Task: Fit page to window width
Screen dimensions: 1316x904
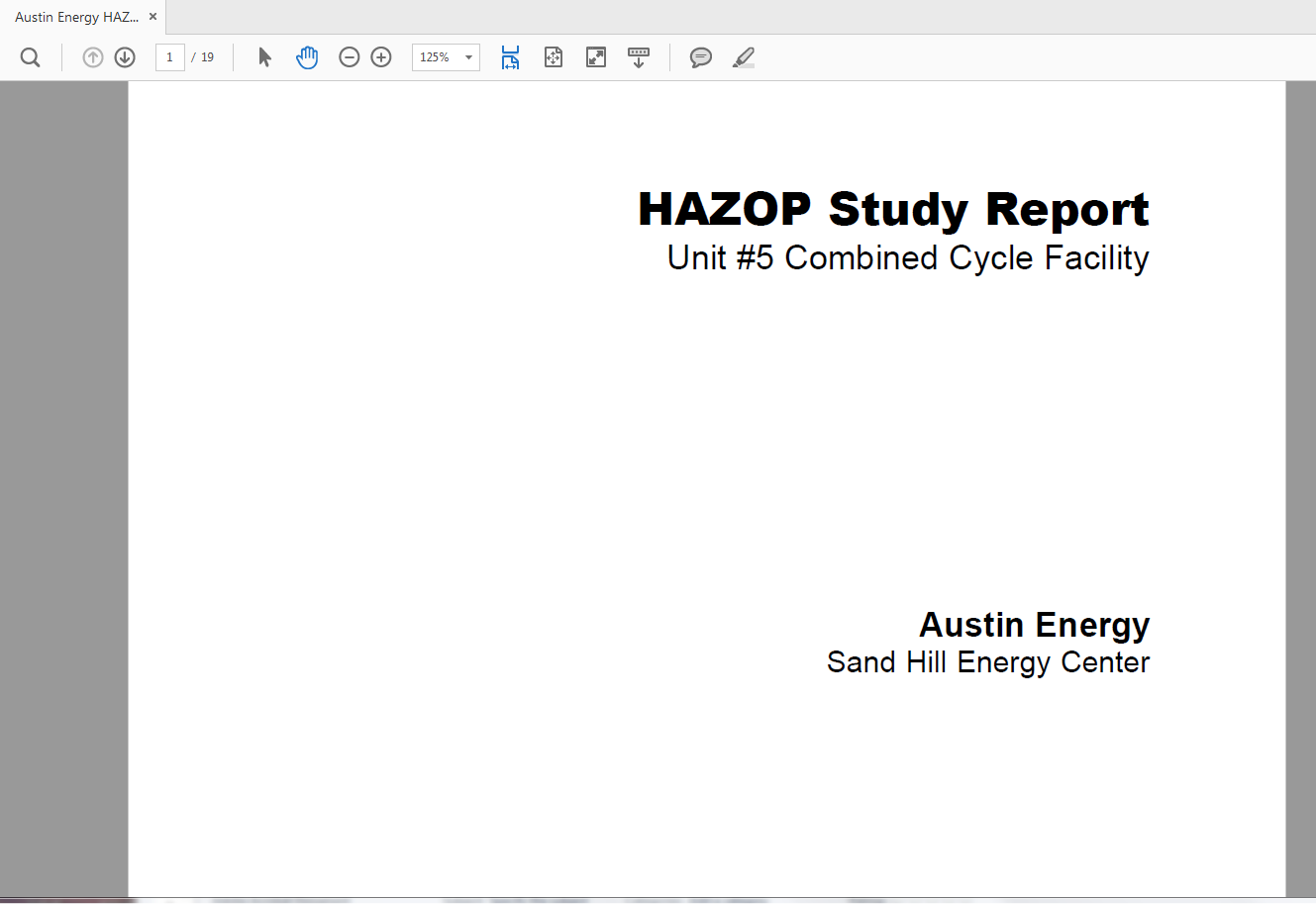Action: pos(510,57)
